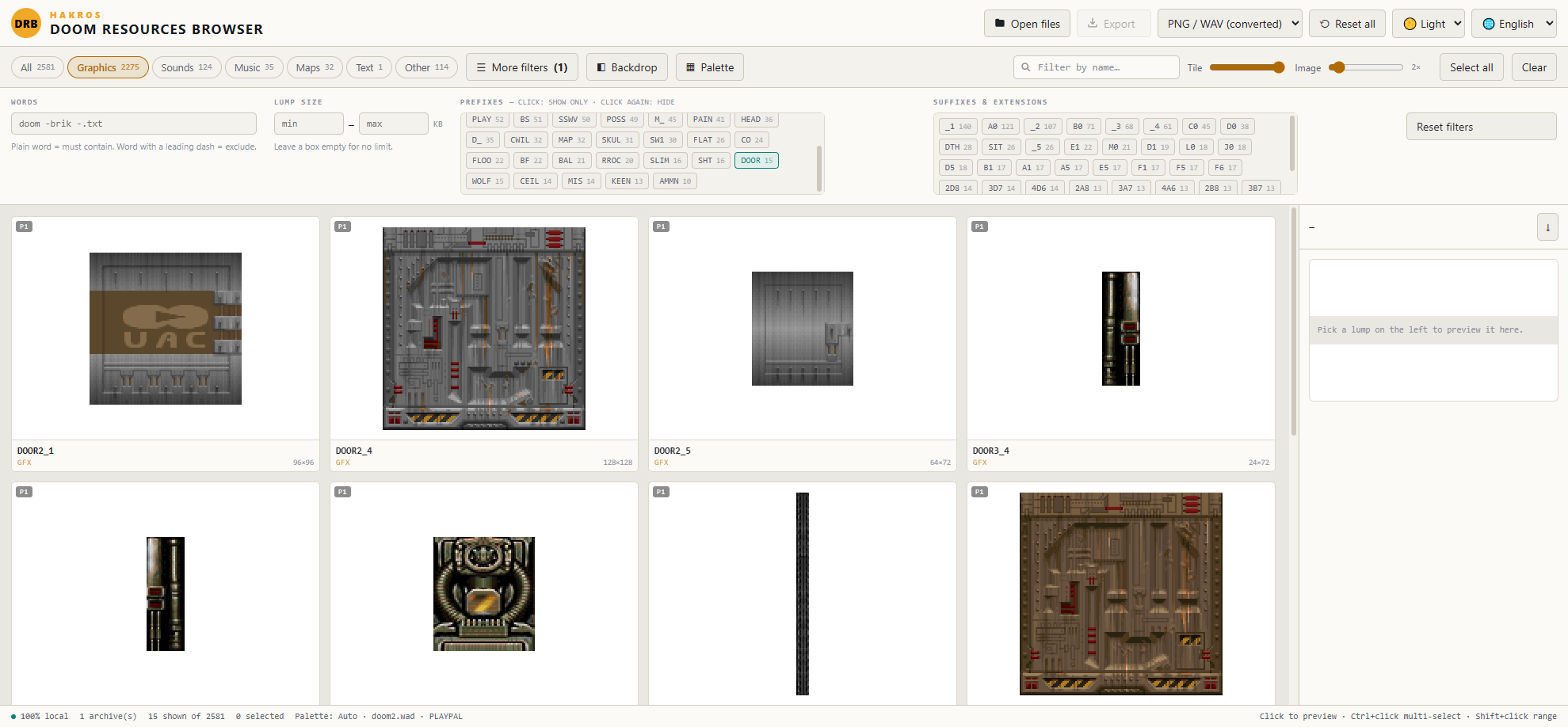Screen dimensions: 1568x727
Task: Show the Maps category
Action: [315, 67]
